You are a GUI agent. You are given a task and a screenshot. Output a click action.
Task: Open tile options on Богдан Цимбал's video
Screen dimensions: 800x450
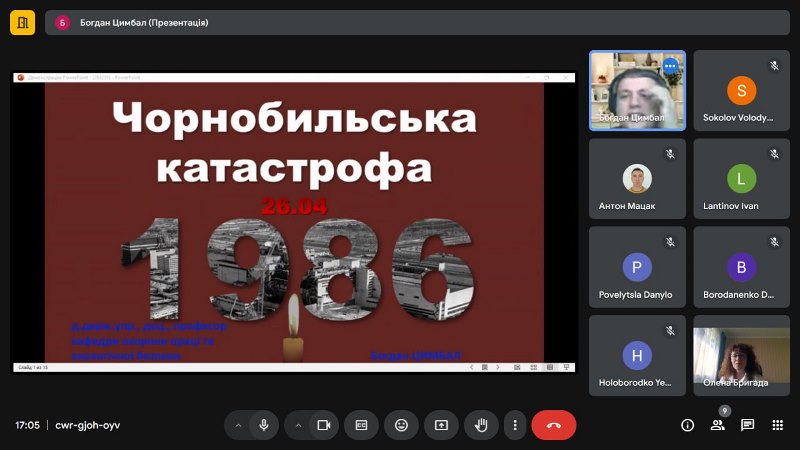670,66
